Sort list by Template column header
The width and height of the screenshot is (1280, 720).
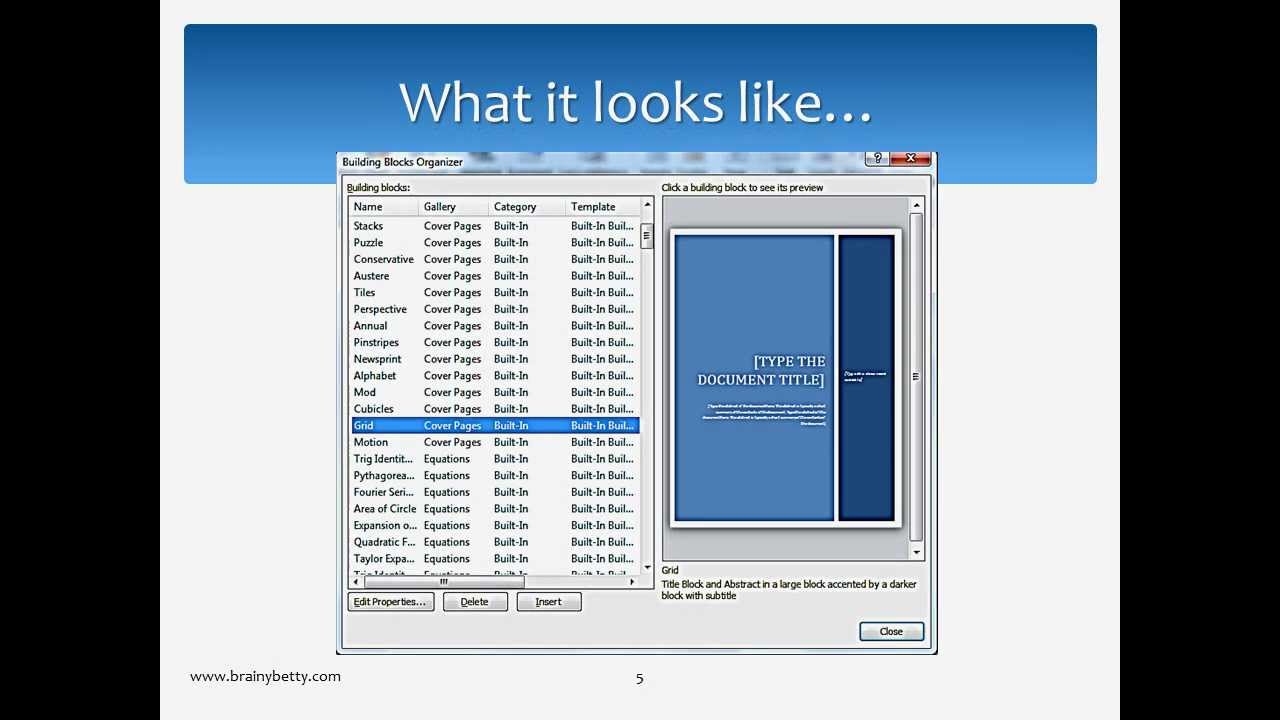click(x=602, y=207)
